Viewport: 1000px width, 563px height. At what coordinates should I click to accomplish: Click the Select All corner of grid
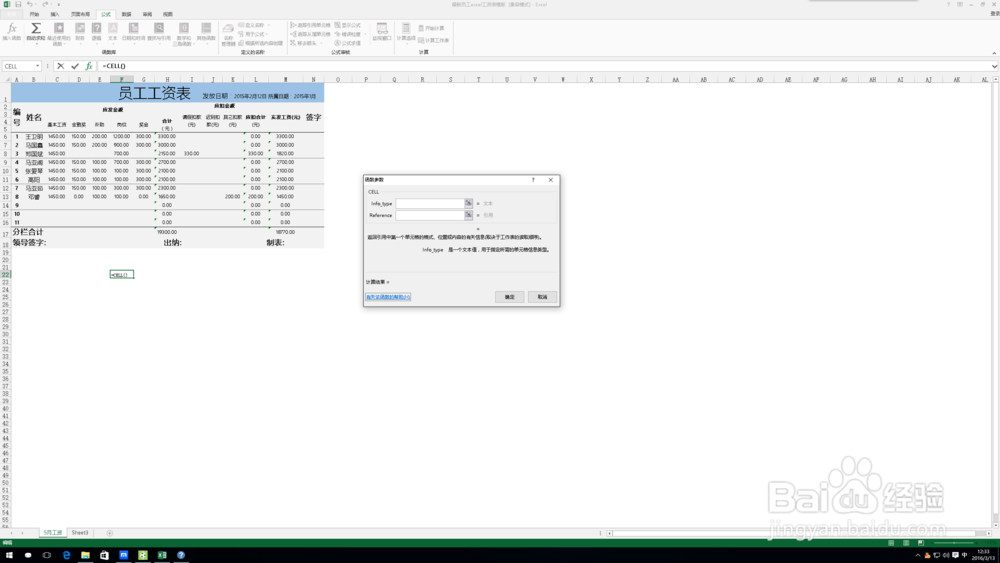tap(7, 80)
